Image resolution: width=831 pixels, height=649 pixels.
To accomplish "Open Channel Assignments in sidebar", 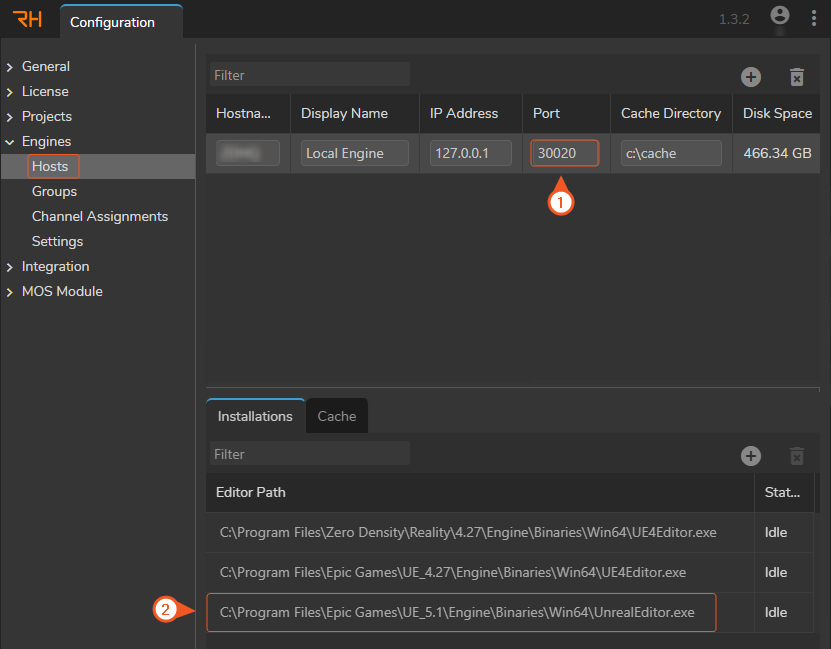I will [x=100, y=216].
